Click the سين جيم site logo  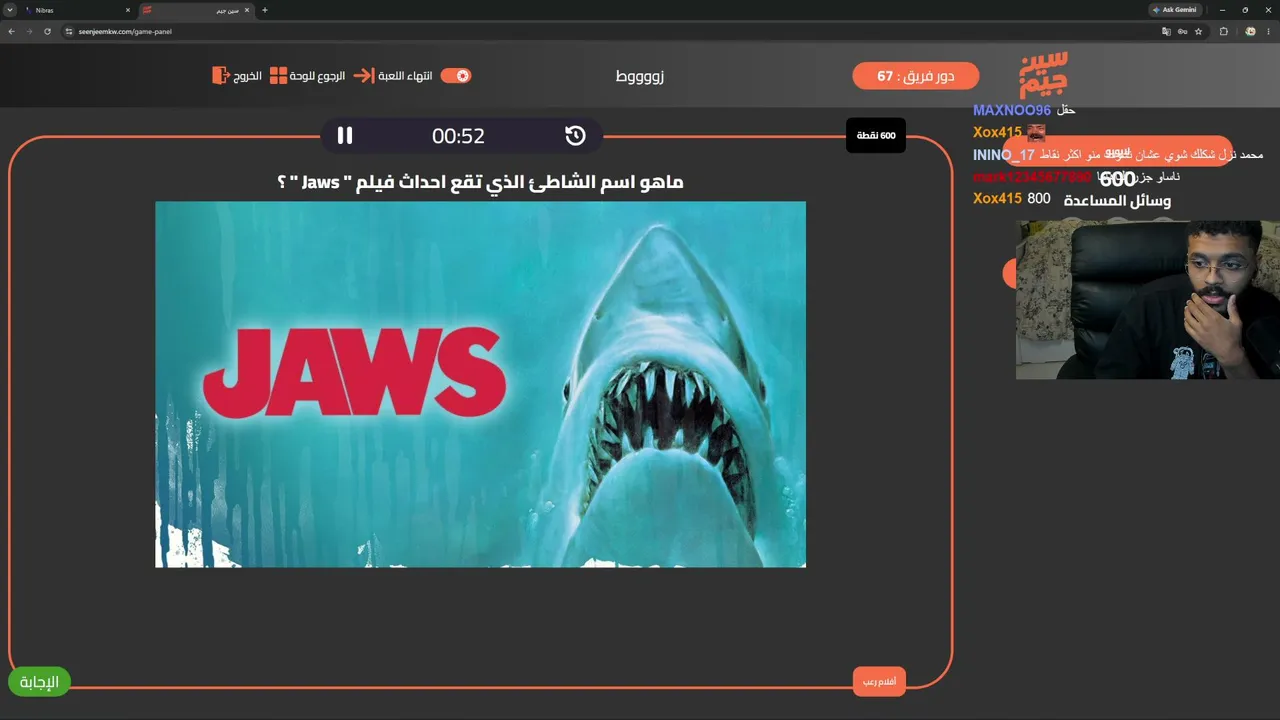(x=1044, y=74)
